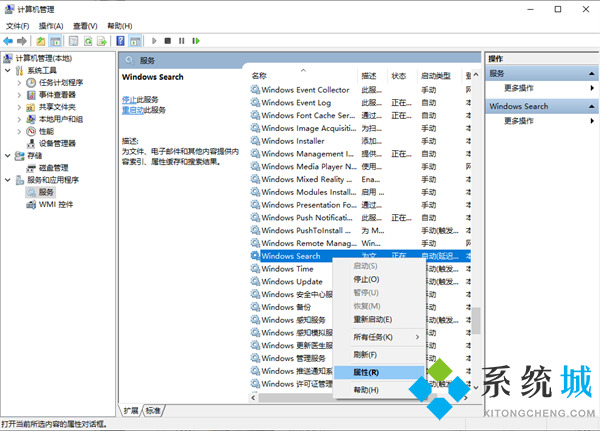Collapse the 服务 section in actions pane
The image size is (600, 431).
click(592, 73)
